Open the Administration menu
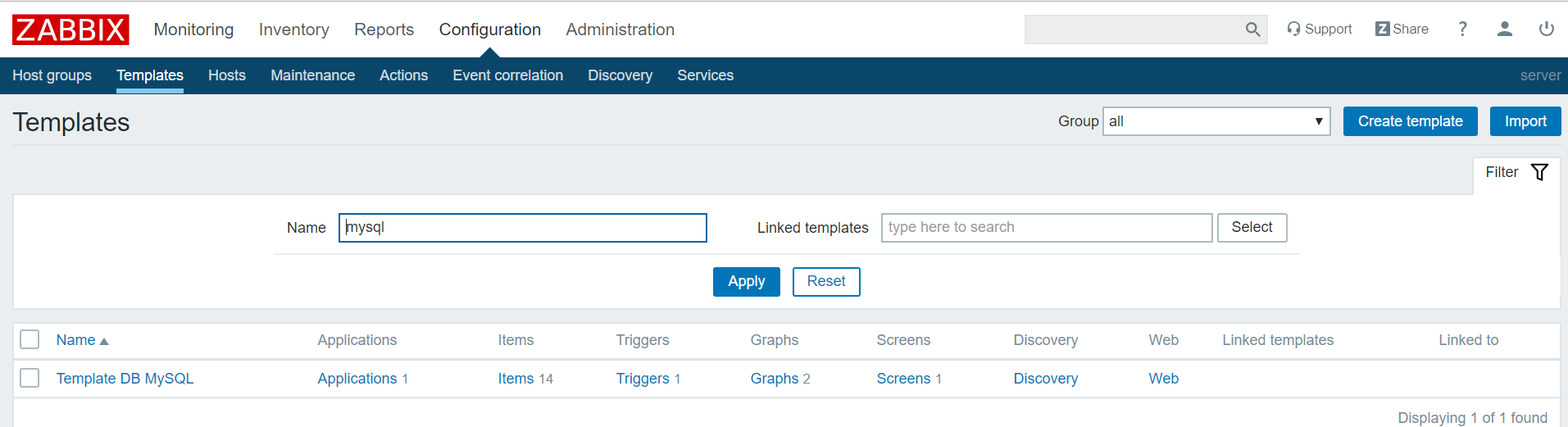1568x427 pixels. coord(620,30)
